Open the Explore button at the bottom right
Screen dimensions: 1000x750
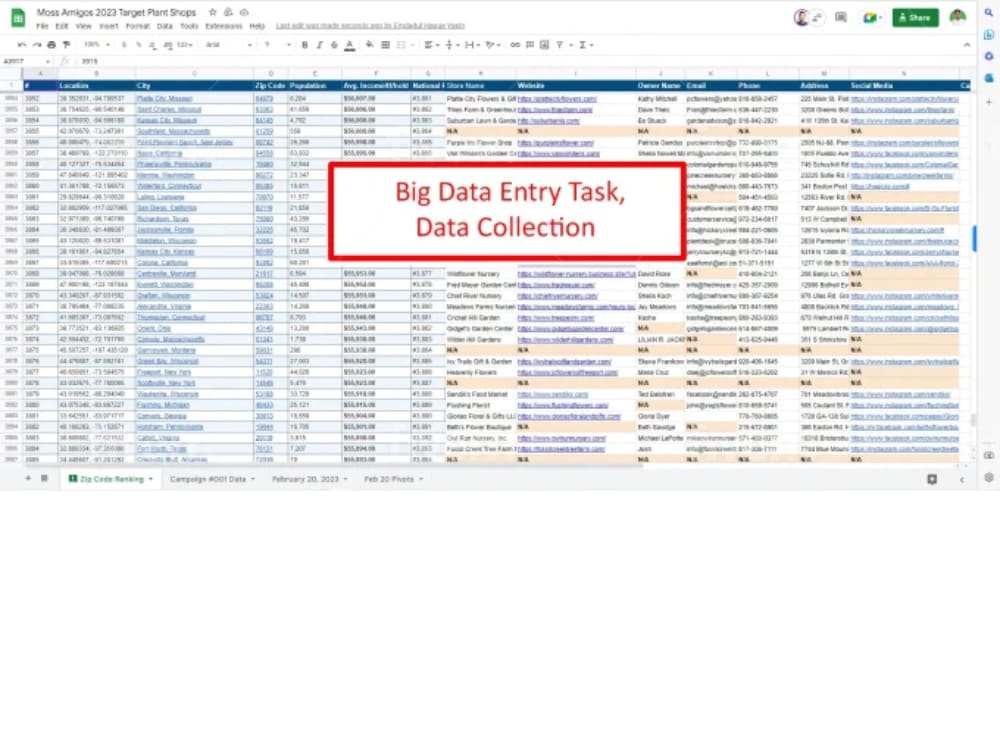tap(932, 479)
